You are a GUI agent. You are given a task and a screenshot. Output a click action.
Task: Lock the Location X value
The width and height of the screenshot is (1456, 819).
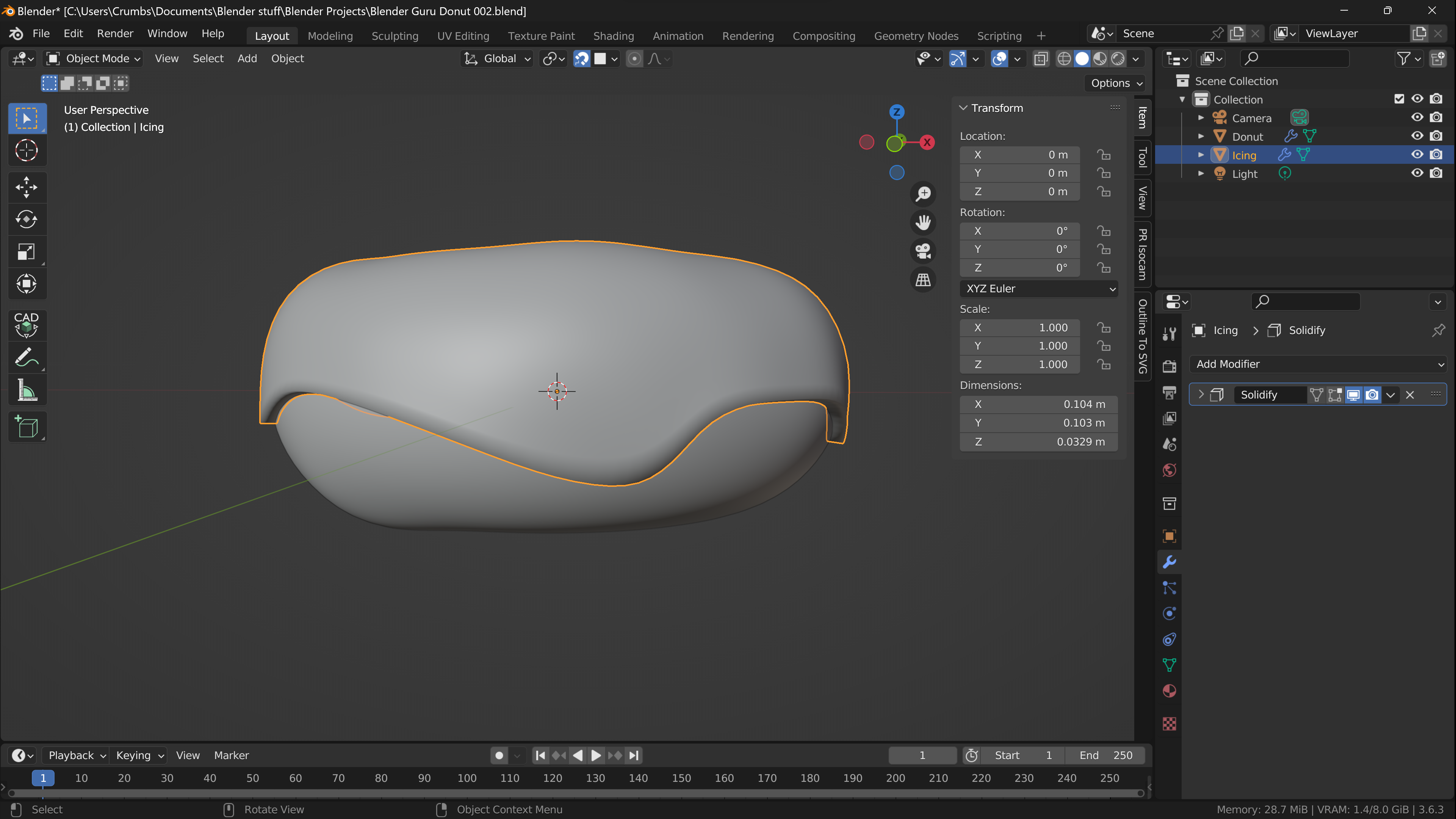pyautogui.click(x=1103, y=154)
